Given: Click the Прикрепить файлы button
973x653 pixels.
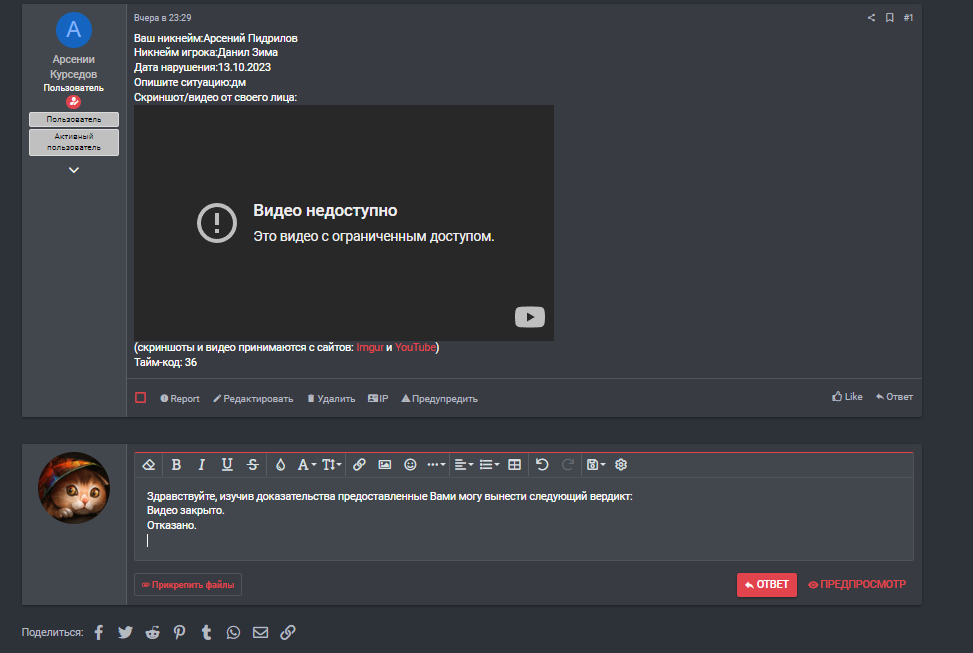Looking at the screenshot, I should tap(188, 584).
